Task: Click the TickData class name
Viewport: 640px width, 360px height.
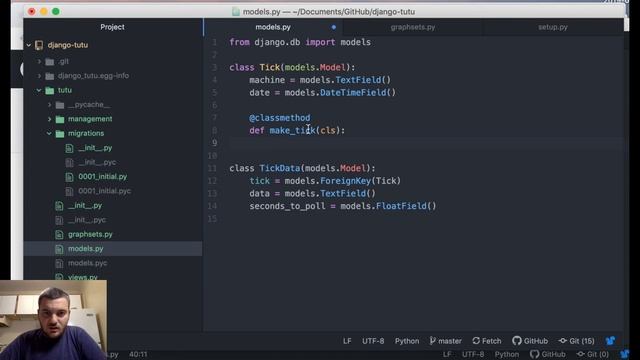Action: point(280,168)
